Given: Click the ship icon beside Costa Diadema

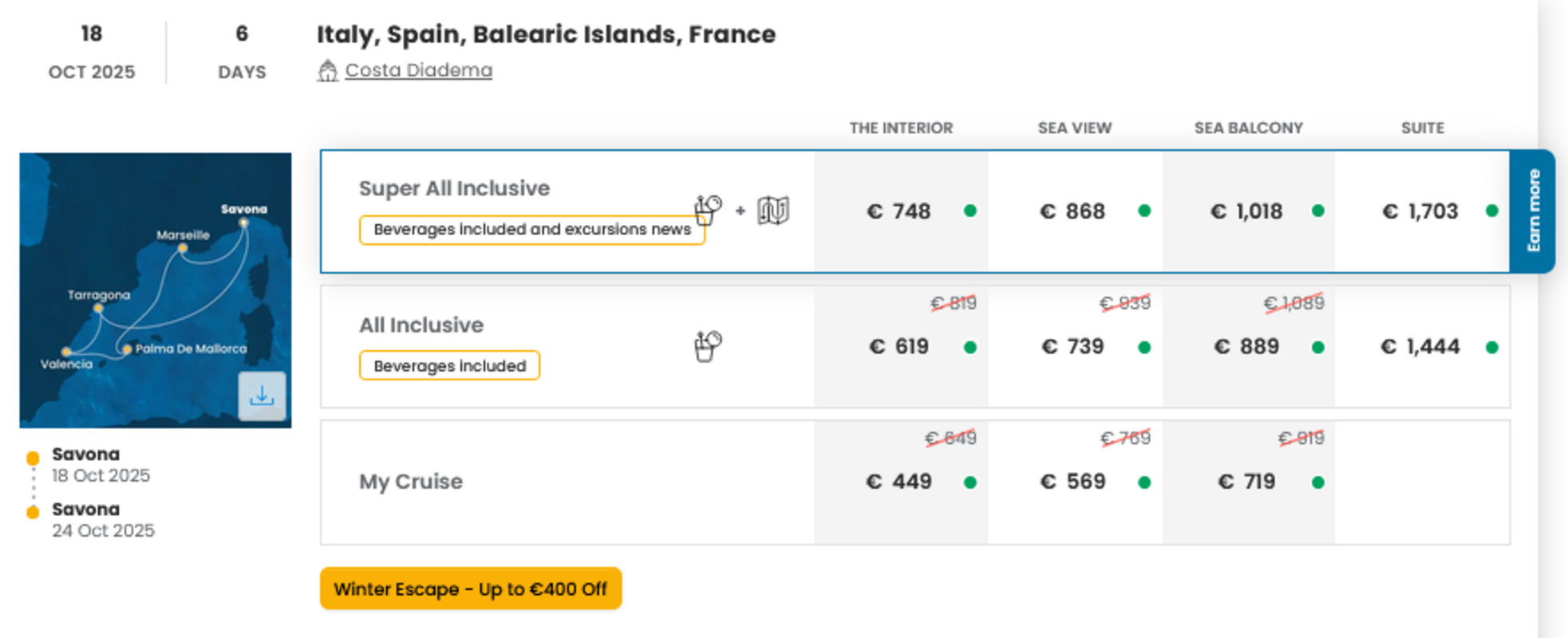Looking at the screenshot, I should click(327, 71).
